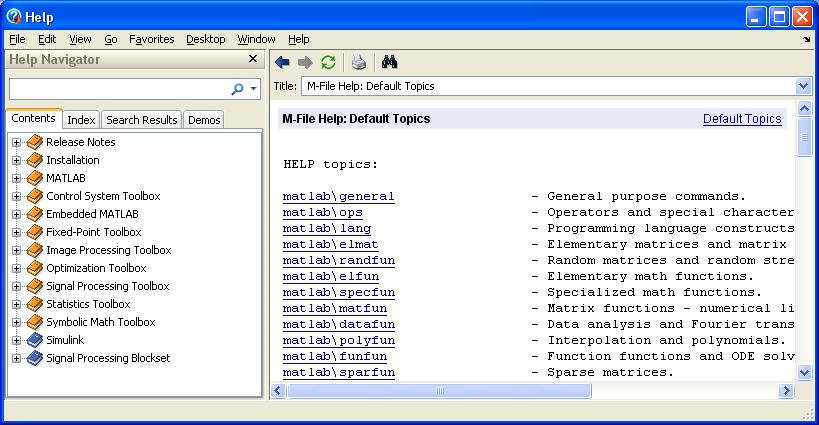Click the Optimization Toolbox book icon
The width and height of the screenshot is (819, 425).
[34, 268]
